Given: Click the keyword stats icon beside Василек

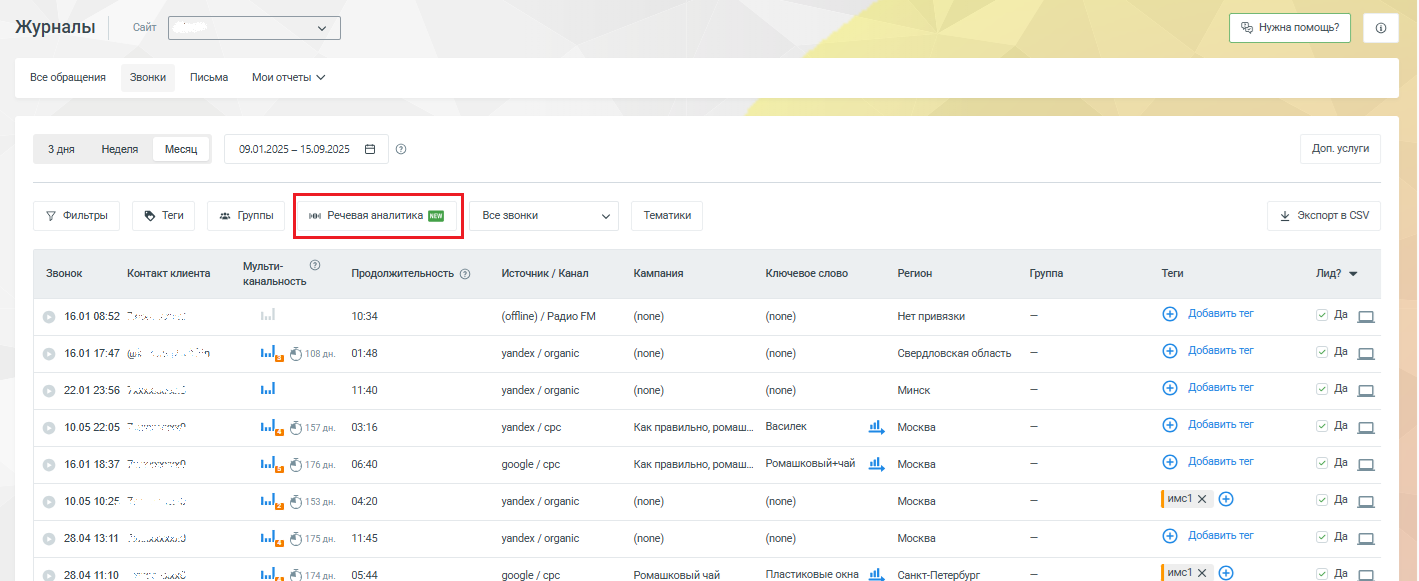Looking at the screenshot, I should (x=877, y=427).
